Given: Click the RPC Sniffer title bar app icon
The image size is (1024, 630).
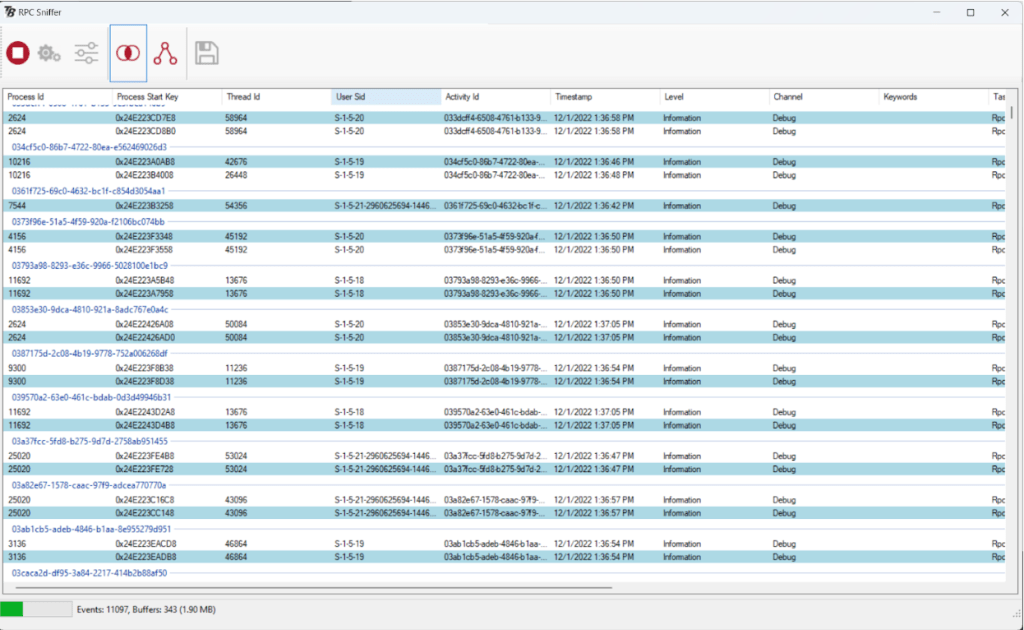Looking at the screenshot, I should pyautogui.click(x=9, y=11).
